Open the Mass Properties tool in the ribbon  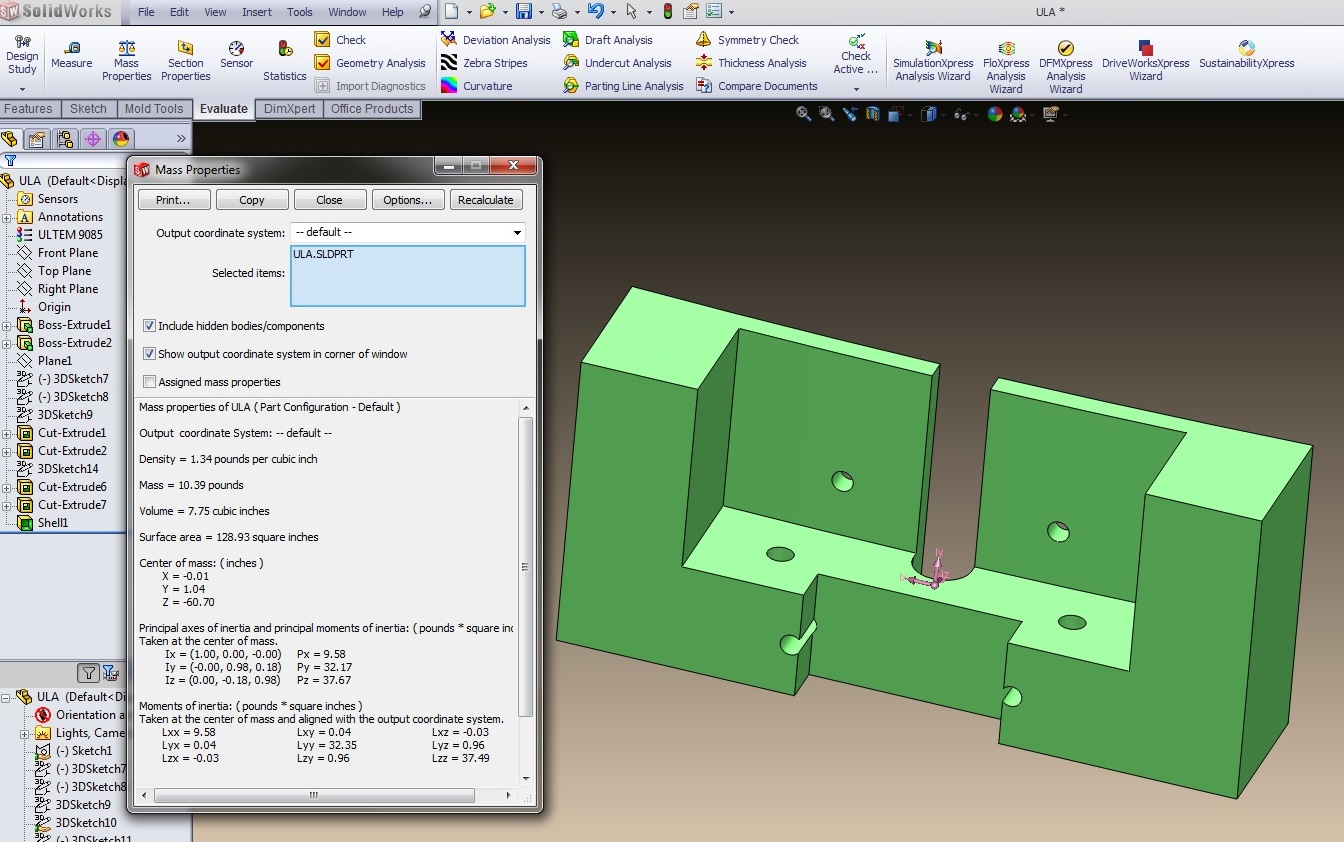126,61
